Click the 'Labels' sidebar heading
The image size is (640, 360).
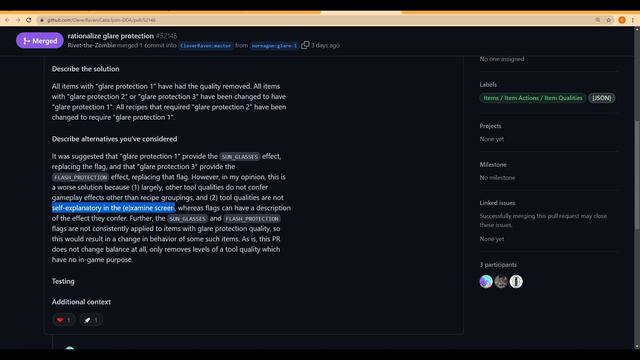point(488,84)
